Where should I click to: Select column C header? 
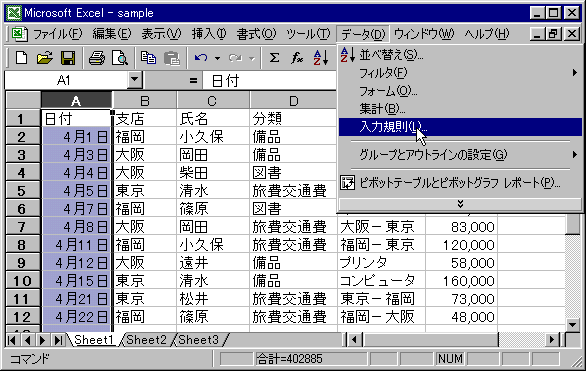click(213, 101)
